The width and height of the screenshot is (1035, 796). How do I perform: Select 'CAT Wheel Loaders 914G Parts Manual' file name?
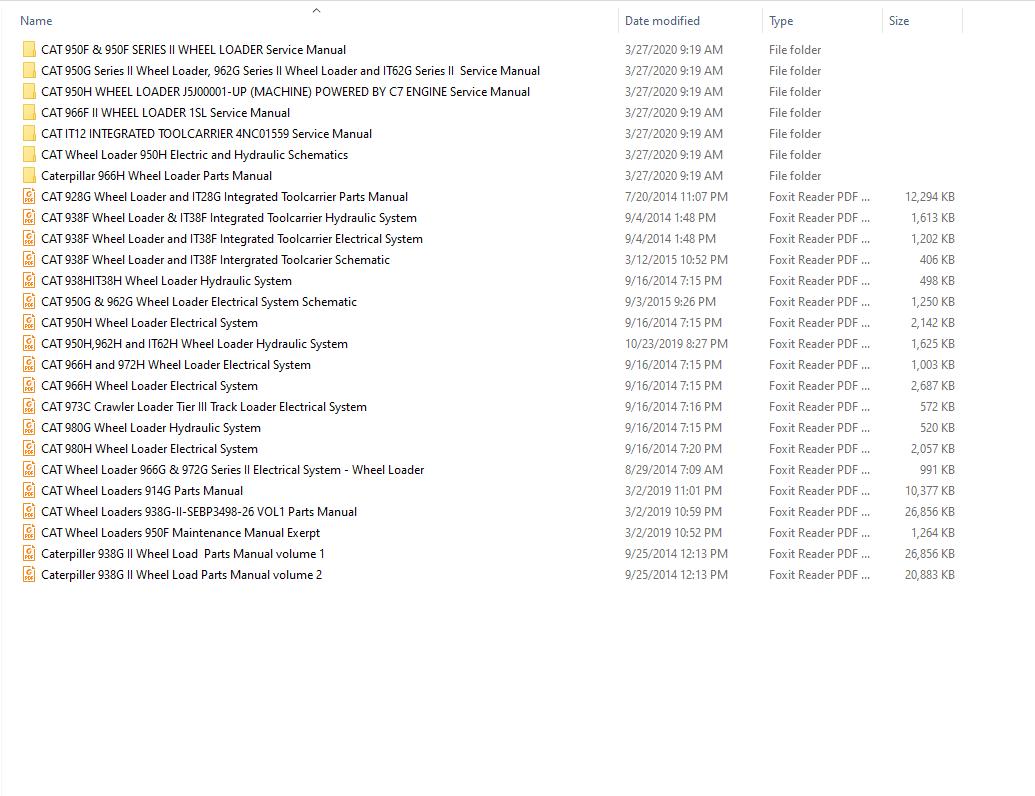(x=142, y=491)
